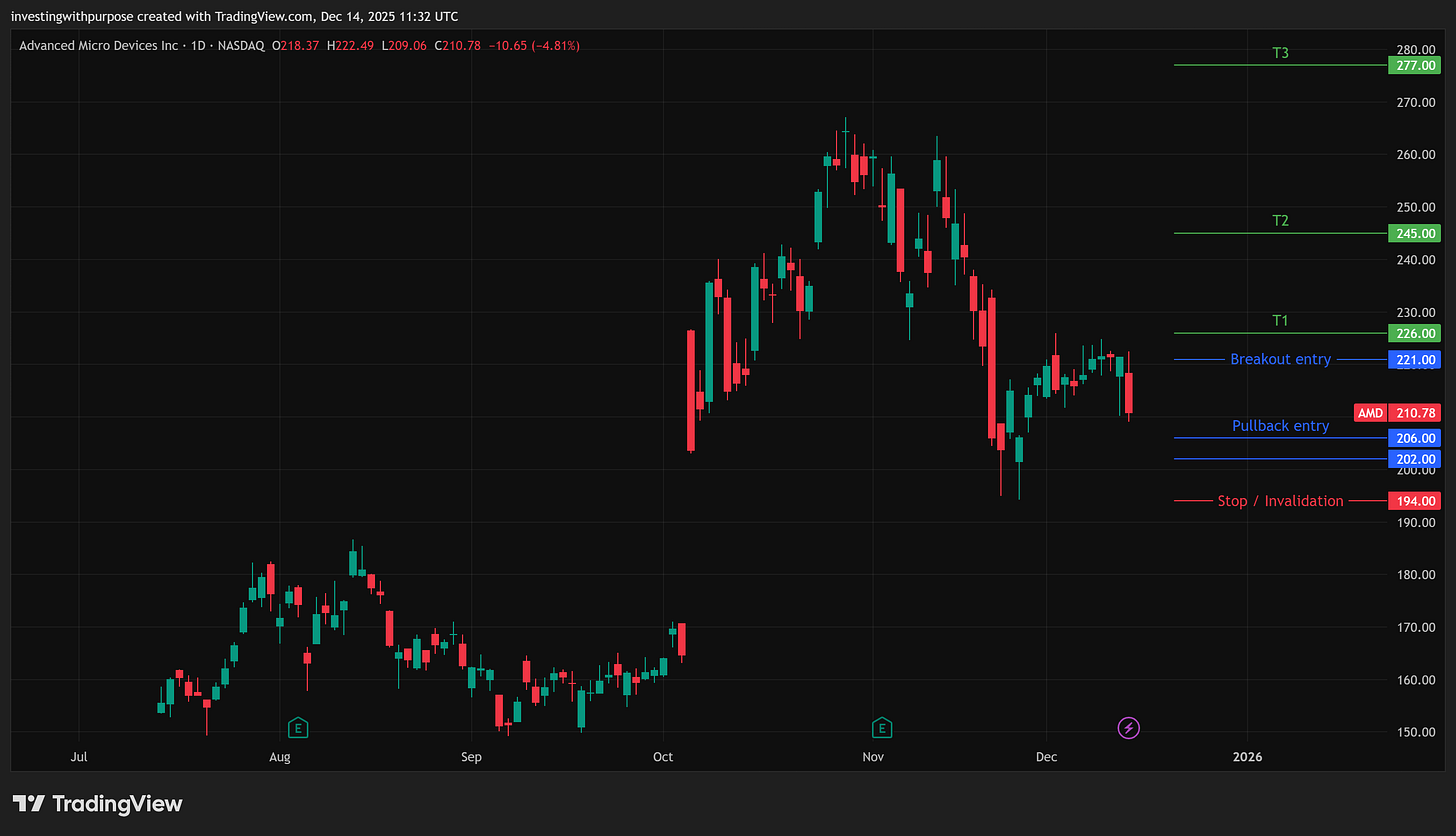Click the green 245.00 price tag
1456x836 pixels.
(x=1414, y=233)
